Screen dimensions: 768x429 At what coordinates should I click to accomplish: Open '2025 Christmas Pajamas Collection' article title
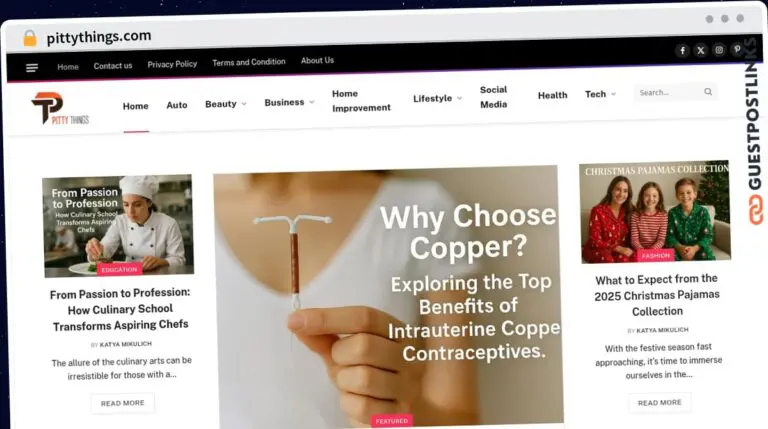tap(657, 295)
